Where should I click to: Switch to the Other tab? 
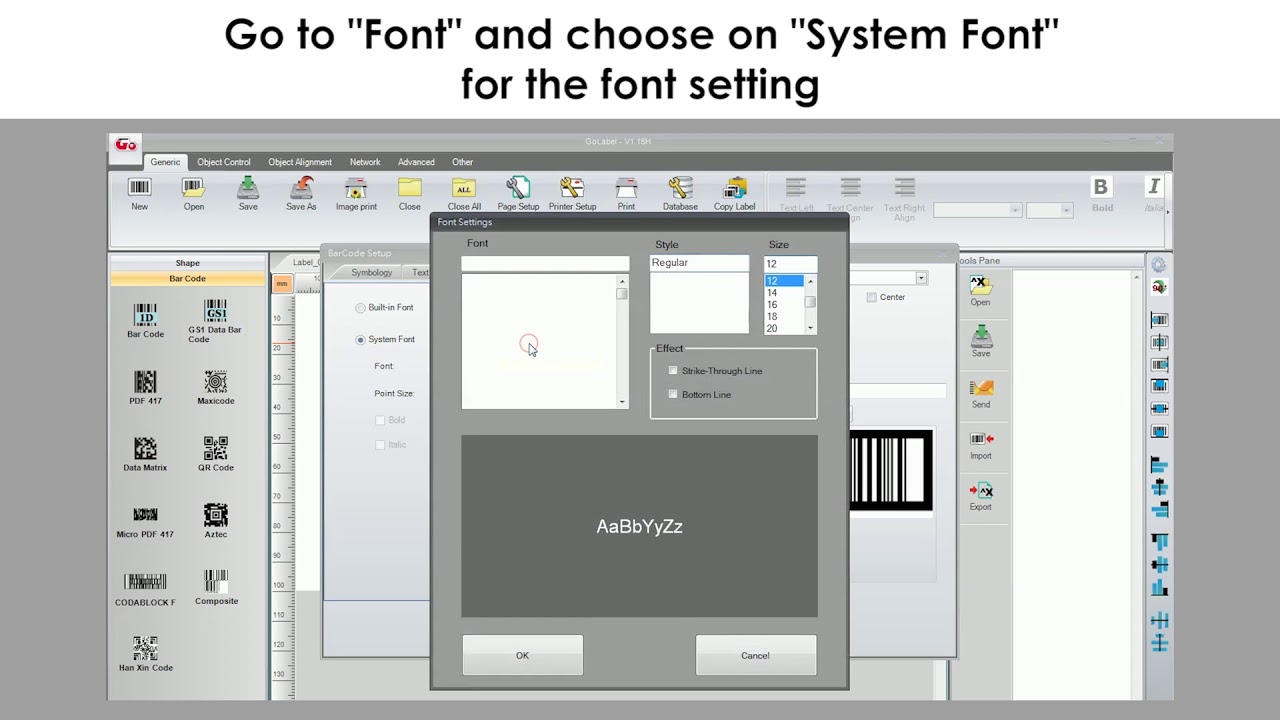(x=462, y=162)
